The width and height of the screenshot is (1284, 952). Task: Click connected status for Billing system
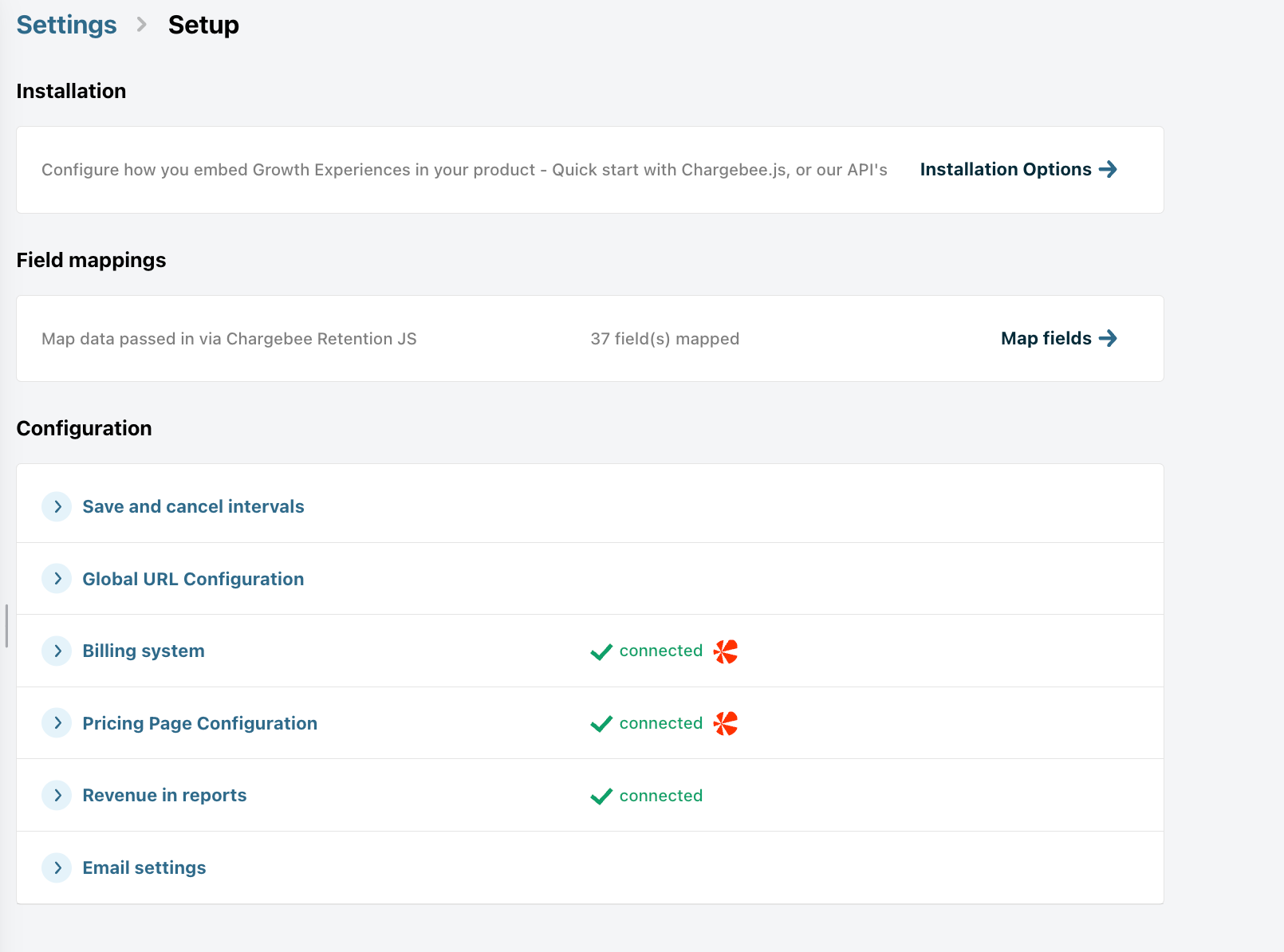(661, 651)
